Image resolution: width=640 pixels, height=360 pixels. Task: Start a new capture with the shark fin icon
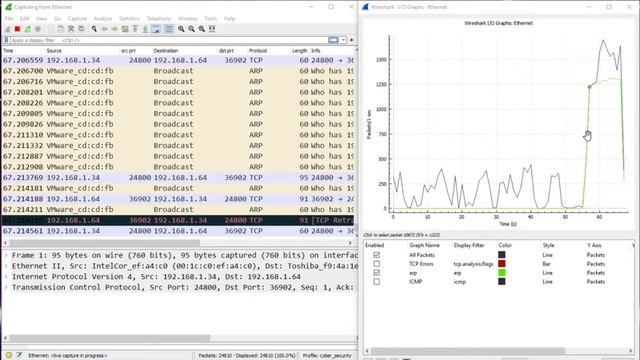8,29
